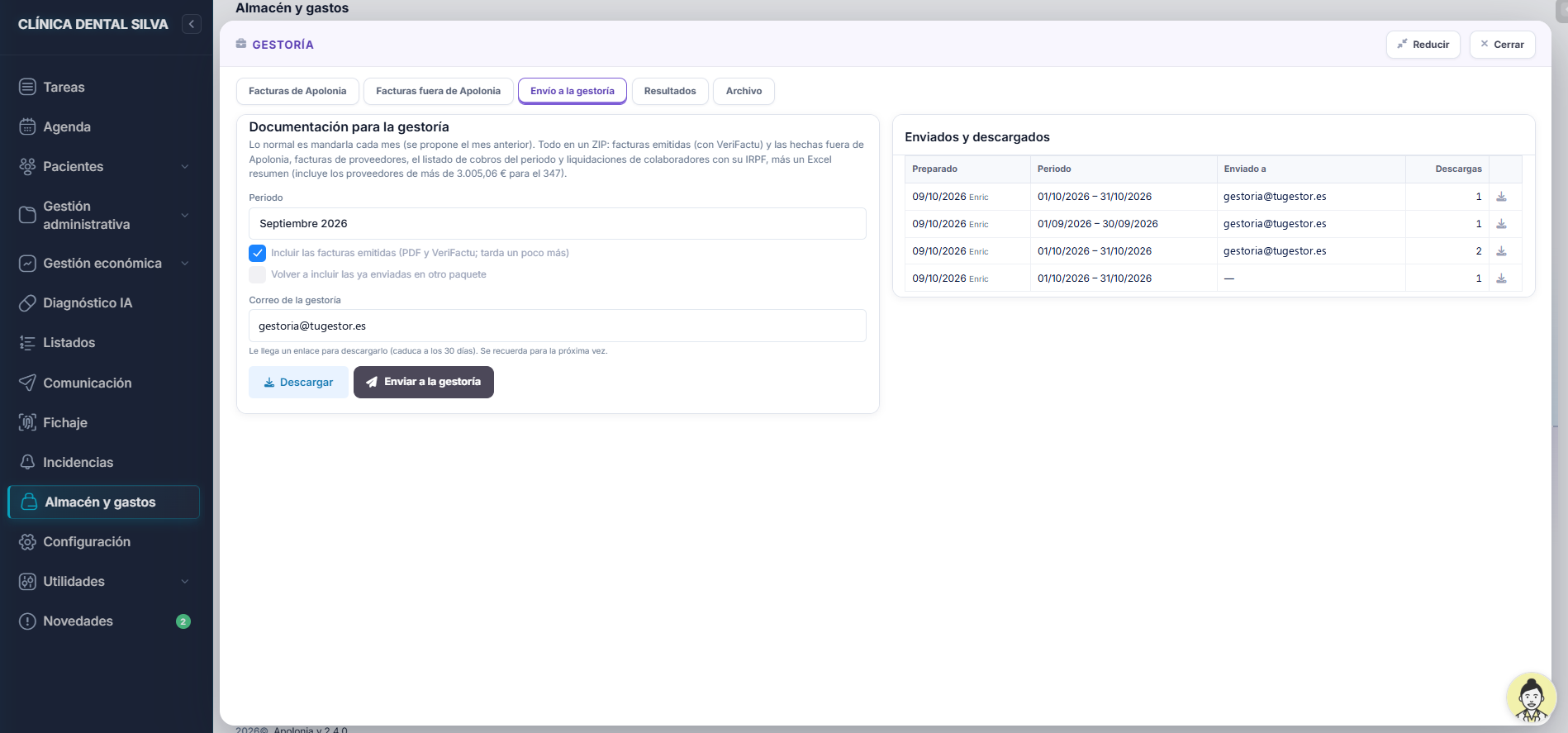The width and height of the screenshot is (1568, 733).
Task: Open Incidencias bell icon
Action: [27, 462]
